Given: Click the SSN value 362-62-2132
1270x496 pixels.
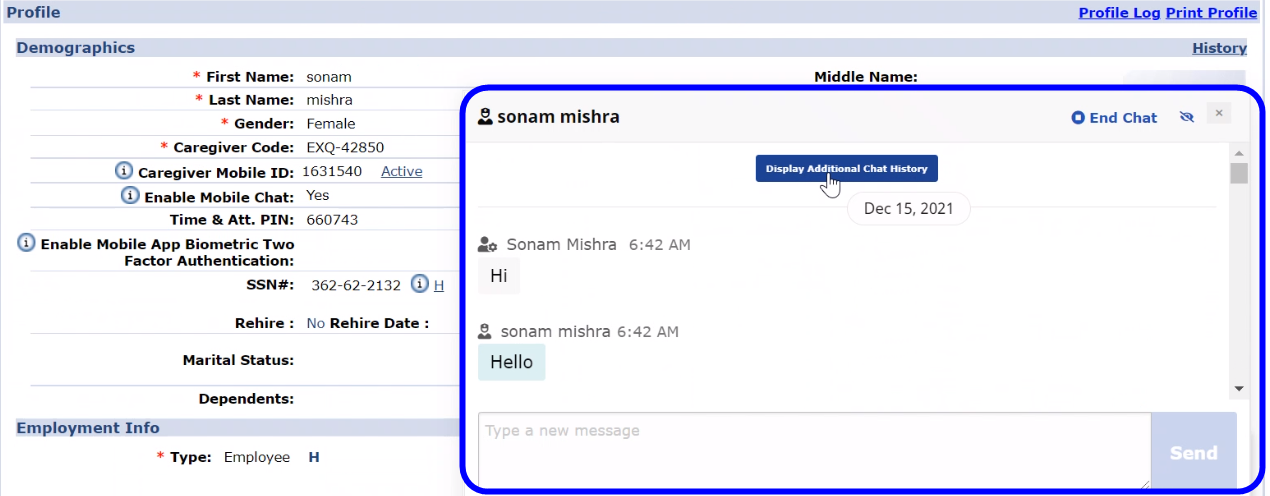Looking at the screenshot, I should pos(356,285).
